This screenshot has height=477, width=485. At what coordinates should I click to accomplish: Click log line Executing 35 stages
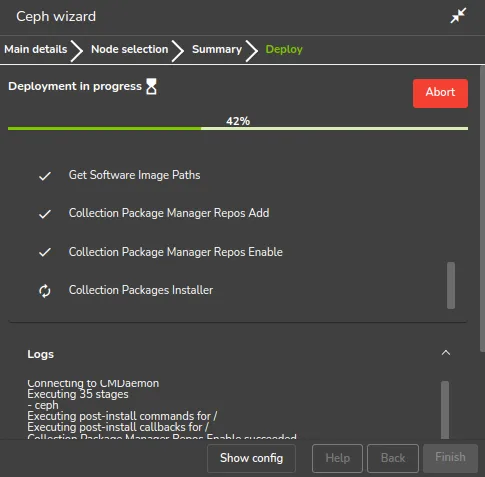(x=78, y=394)
